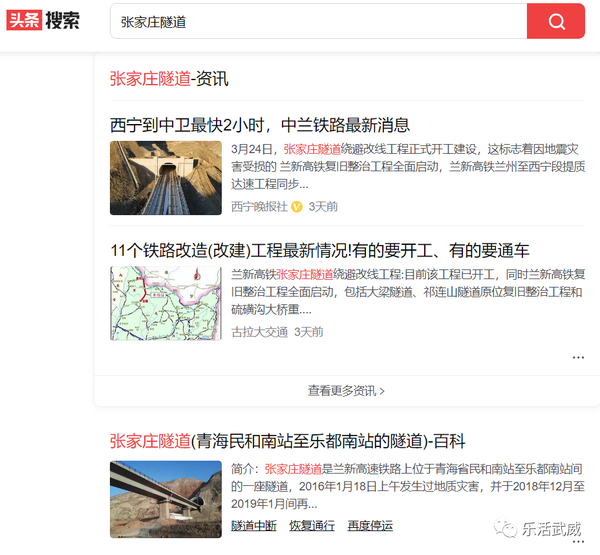The image size is (600, 555).
Task: Open the 张家庄隧道 百科 entry title
Action: pyautogui.click(x=287, y=441)
